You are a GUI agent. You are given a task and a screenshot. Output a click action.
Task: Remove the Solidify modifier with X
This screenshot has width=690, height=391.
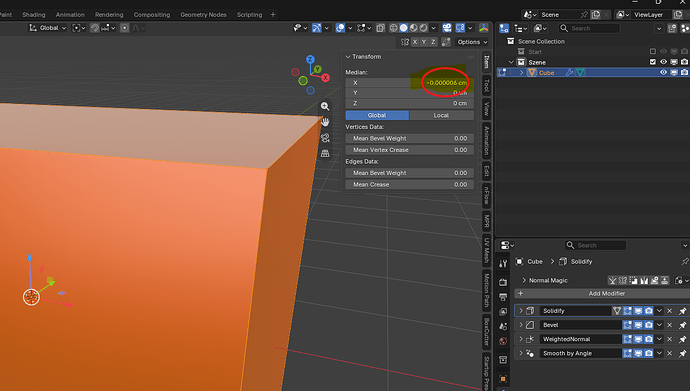pos(670,311)
